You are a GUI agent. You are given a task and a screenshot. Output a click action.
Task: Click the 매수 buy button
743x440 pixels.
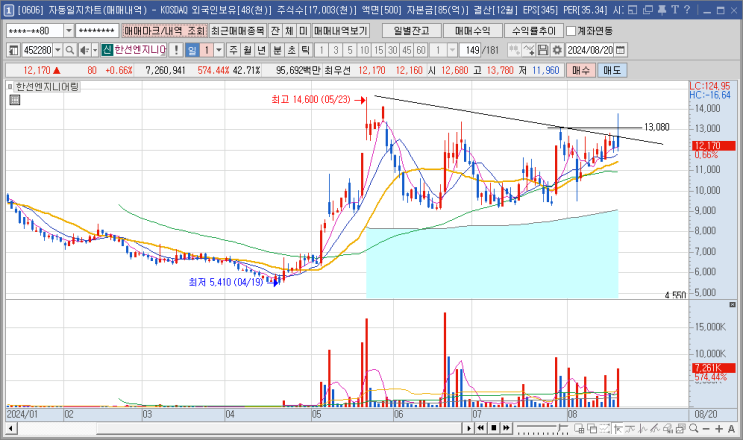pyautogui.click(x=581, y=71)
